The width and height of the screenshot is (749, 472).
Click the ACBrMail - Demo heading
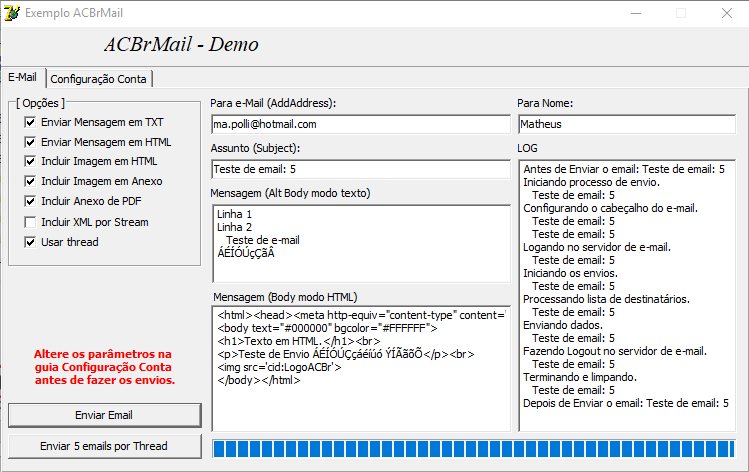click(x=182, y=44)
